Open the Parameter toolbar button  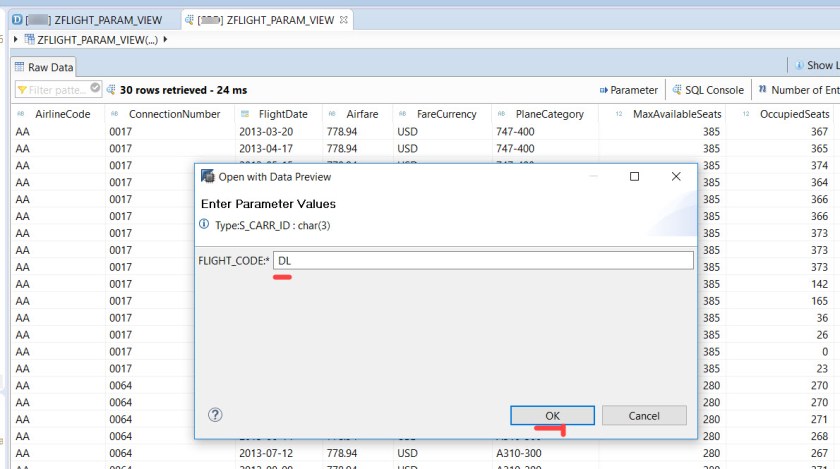point(628,90)
